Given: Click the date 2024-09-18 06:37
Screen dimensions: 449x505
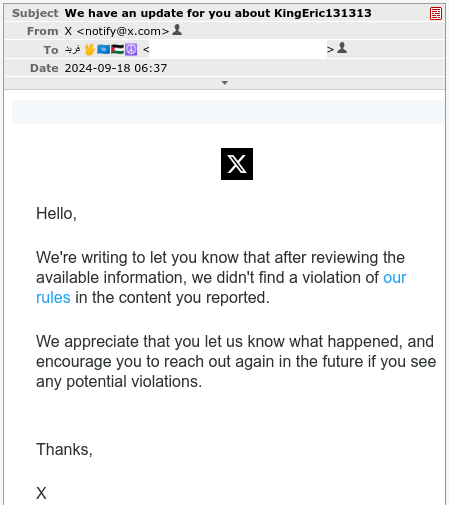Looking at the screenshot, I should coord(116,68).
